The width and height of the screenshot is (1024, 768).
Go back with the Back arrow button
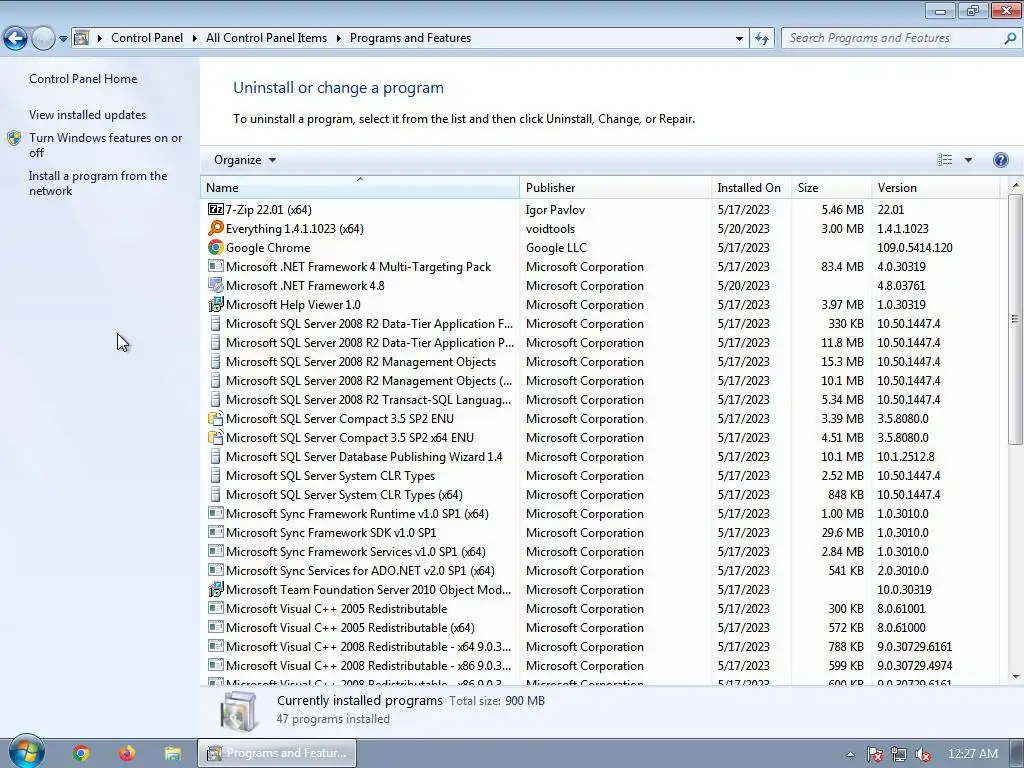click(15, 39)
